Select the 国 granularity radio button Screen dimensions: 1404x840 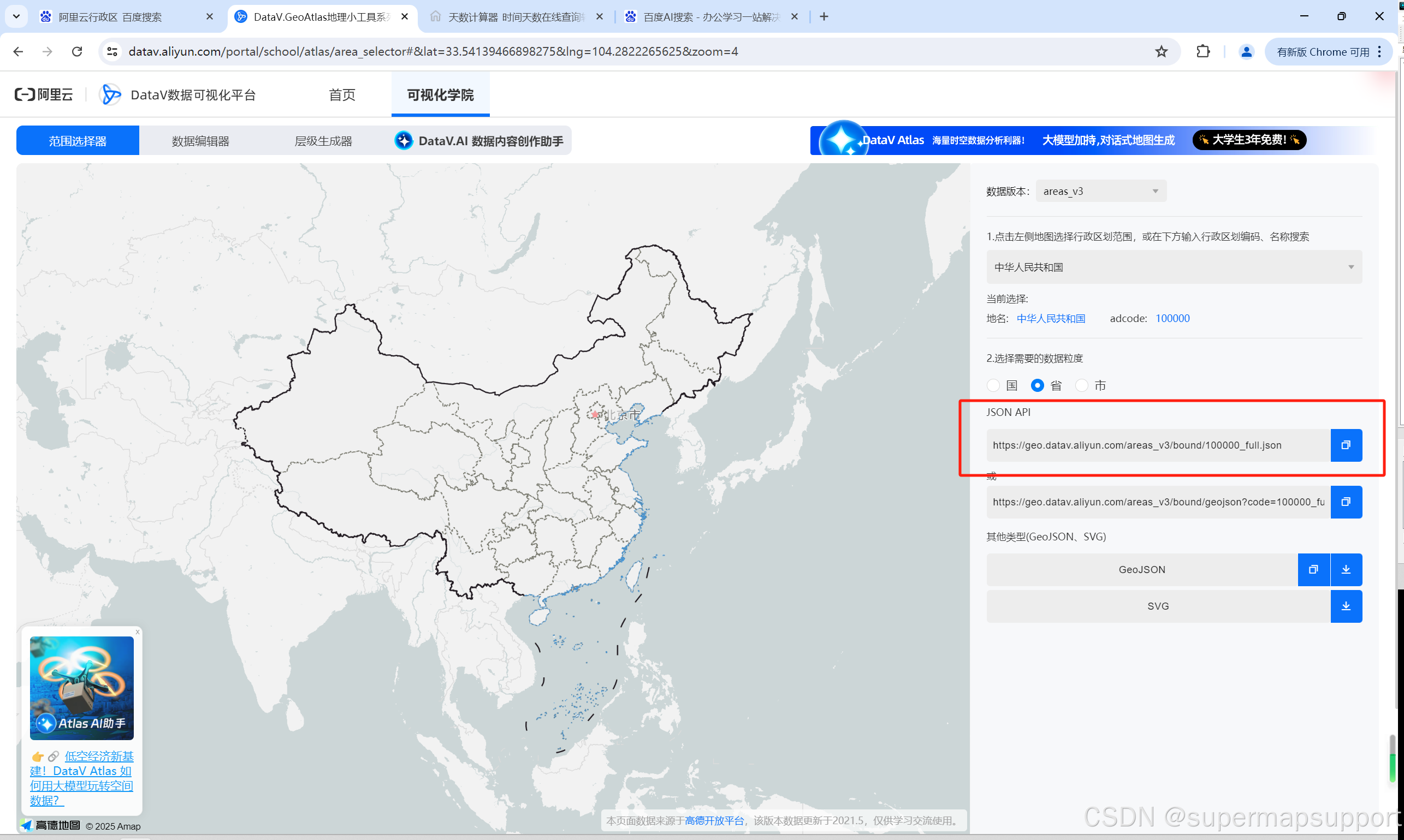pyautogui.click(x=993, y=385)
